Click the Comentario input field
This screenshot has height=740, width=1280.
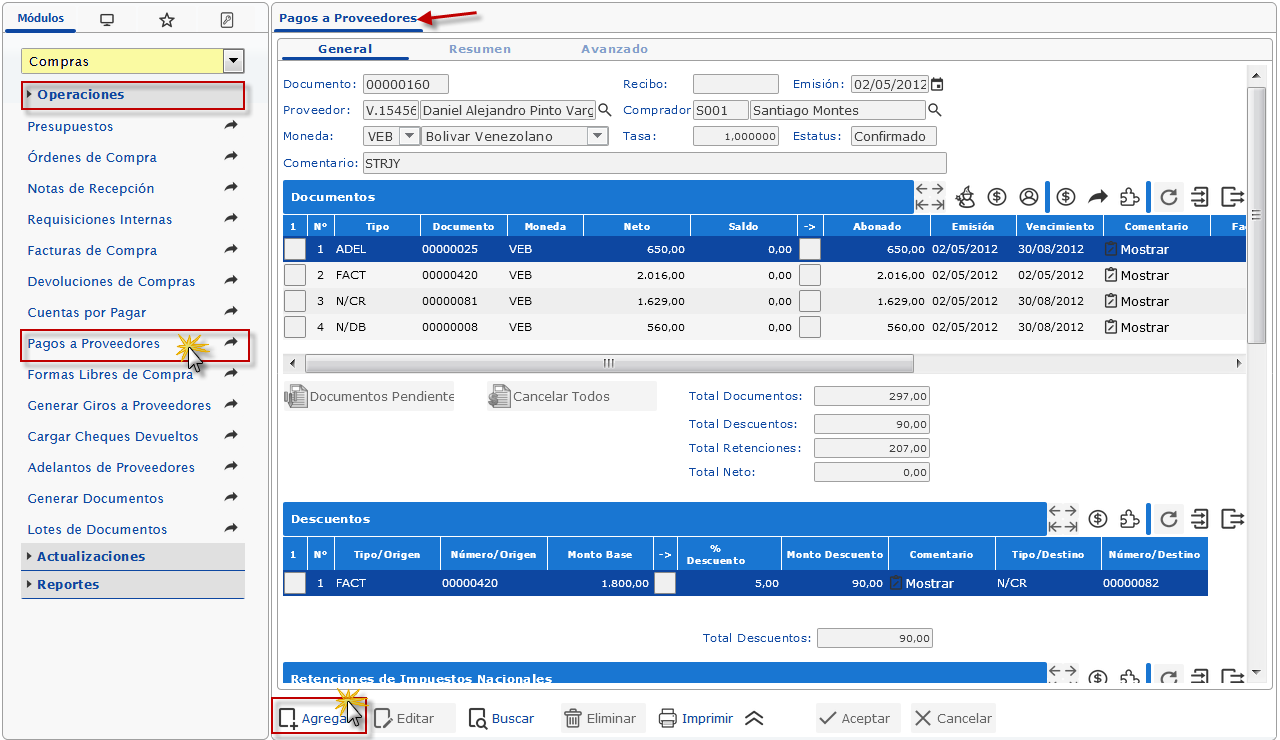pos(654,163)
